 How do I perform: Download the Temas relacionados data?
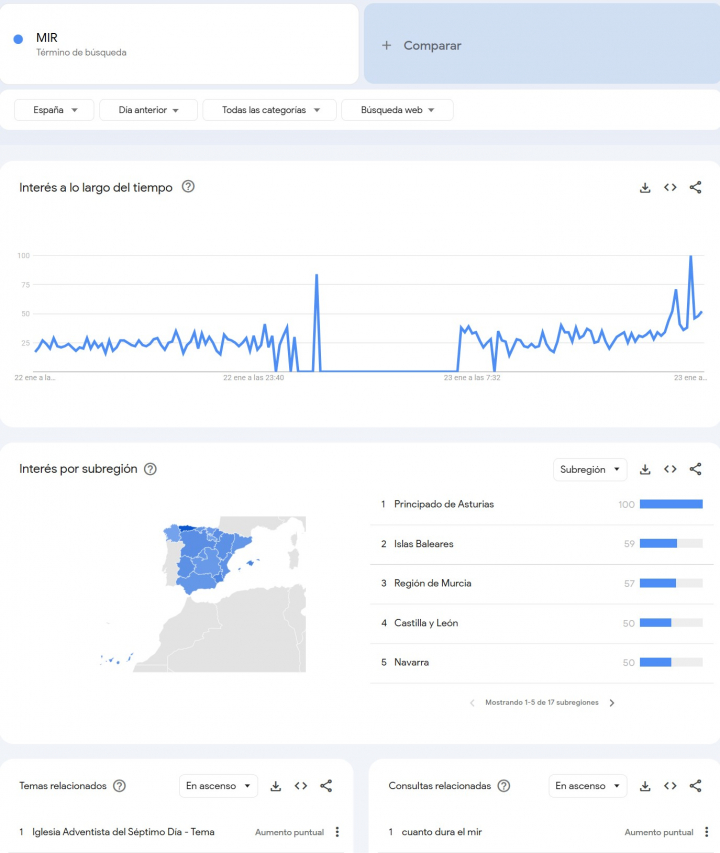(276, 786)
